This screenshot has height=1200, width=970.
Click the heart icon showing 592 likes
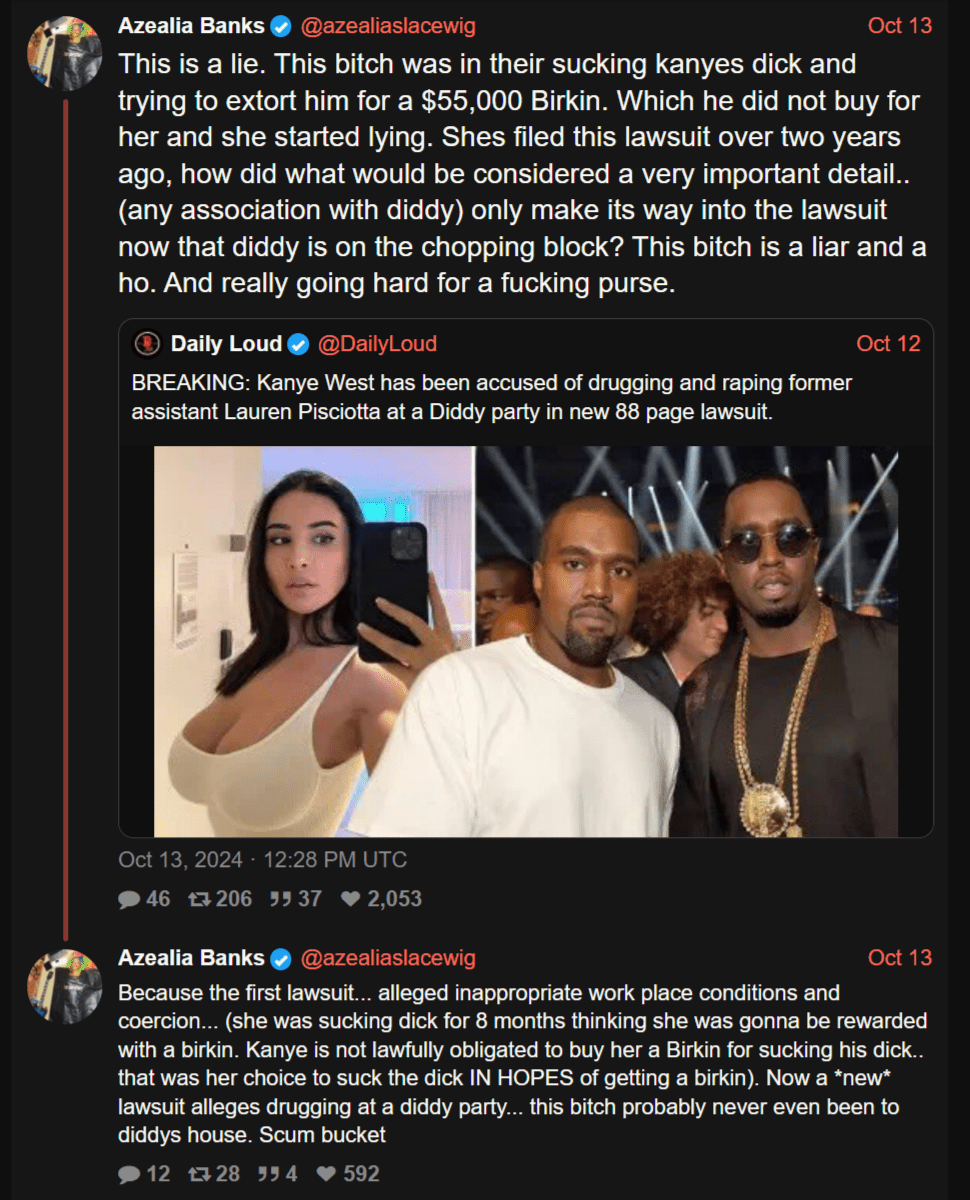click(326, 1174)
